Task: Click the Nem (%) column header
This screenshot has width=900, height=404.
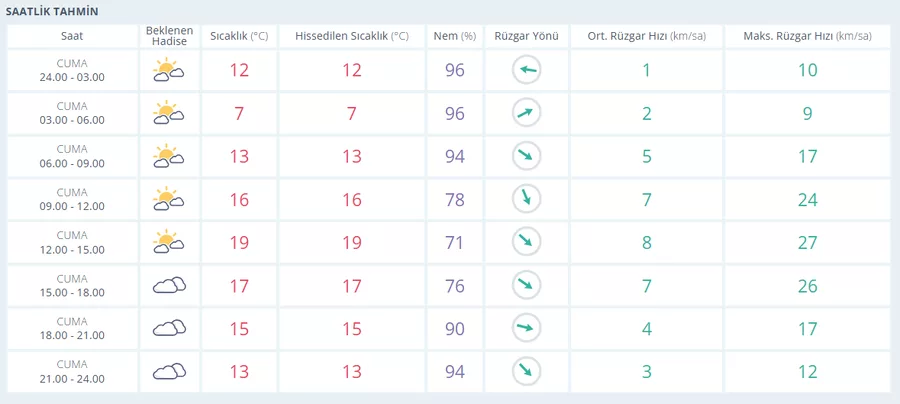Action: pos(454,36)
